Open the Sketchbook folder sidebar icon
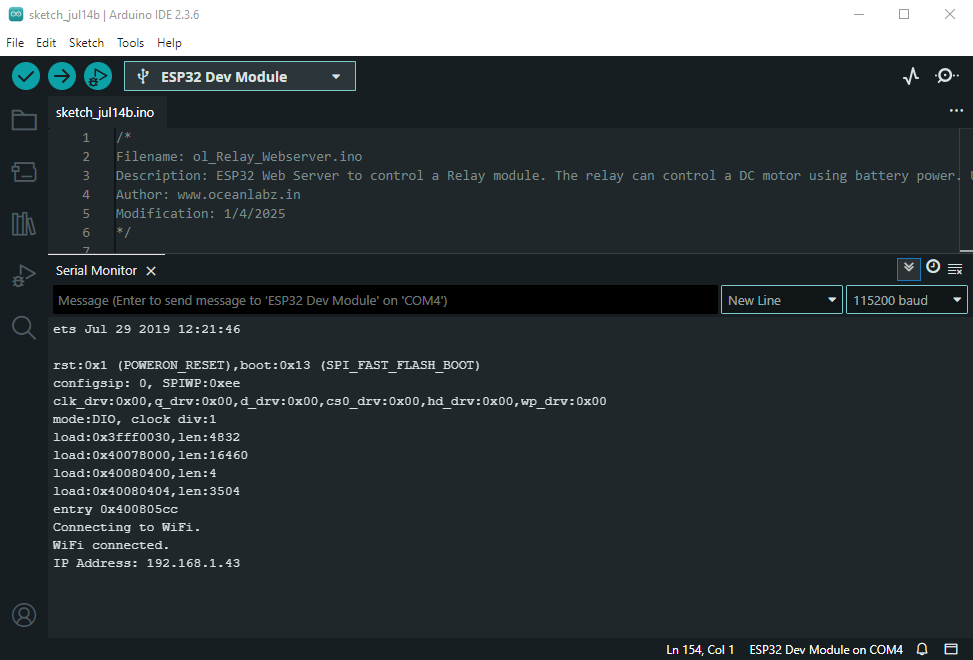Image resolution: width=973 pixels, height=660 pixels. tap(24, 120)
